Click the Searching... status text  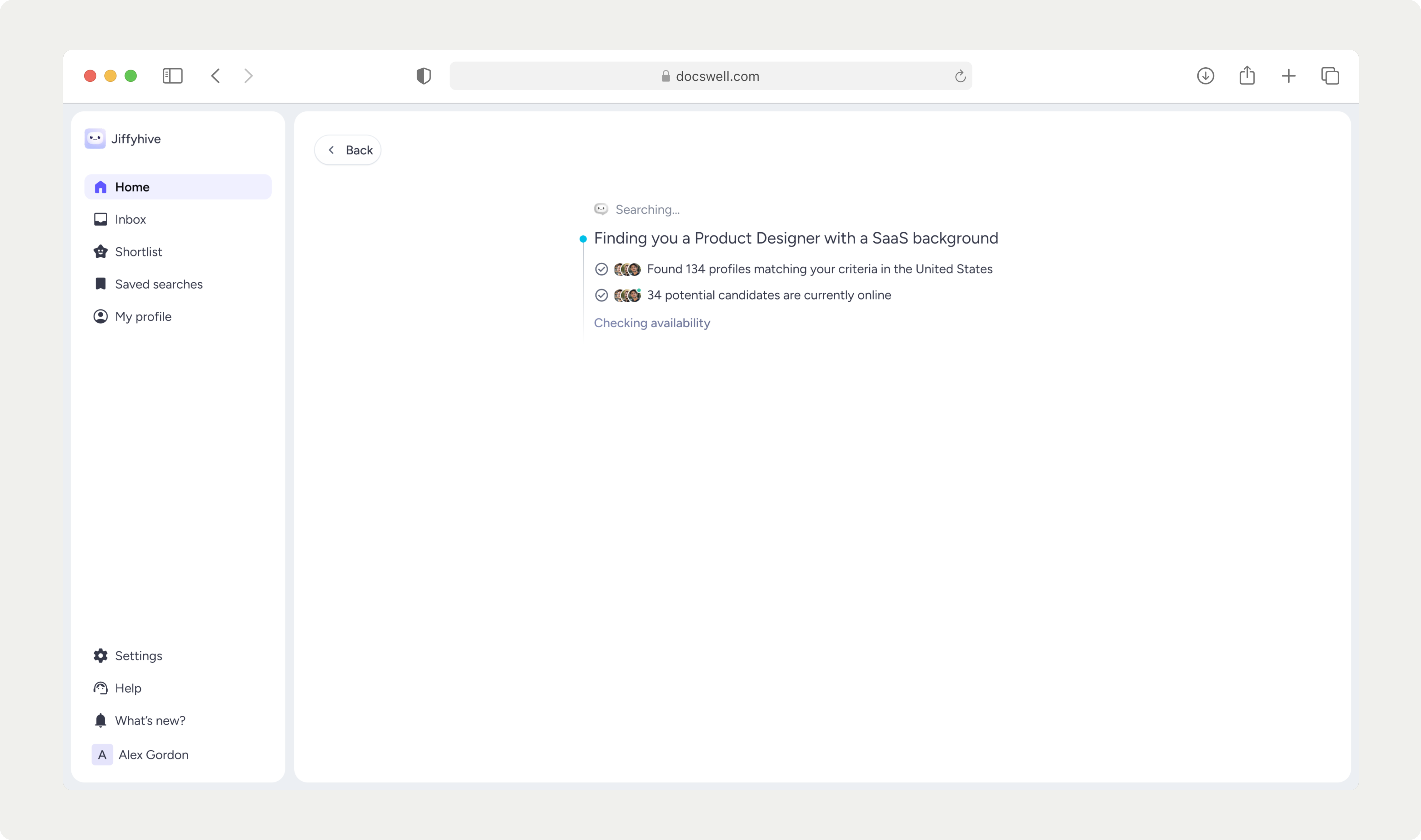tap(648, 209)
